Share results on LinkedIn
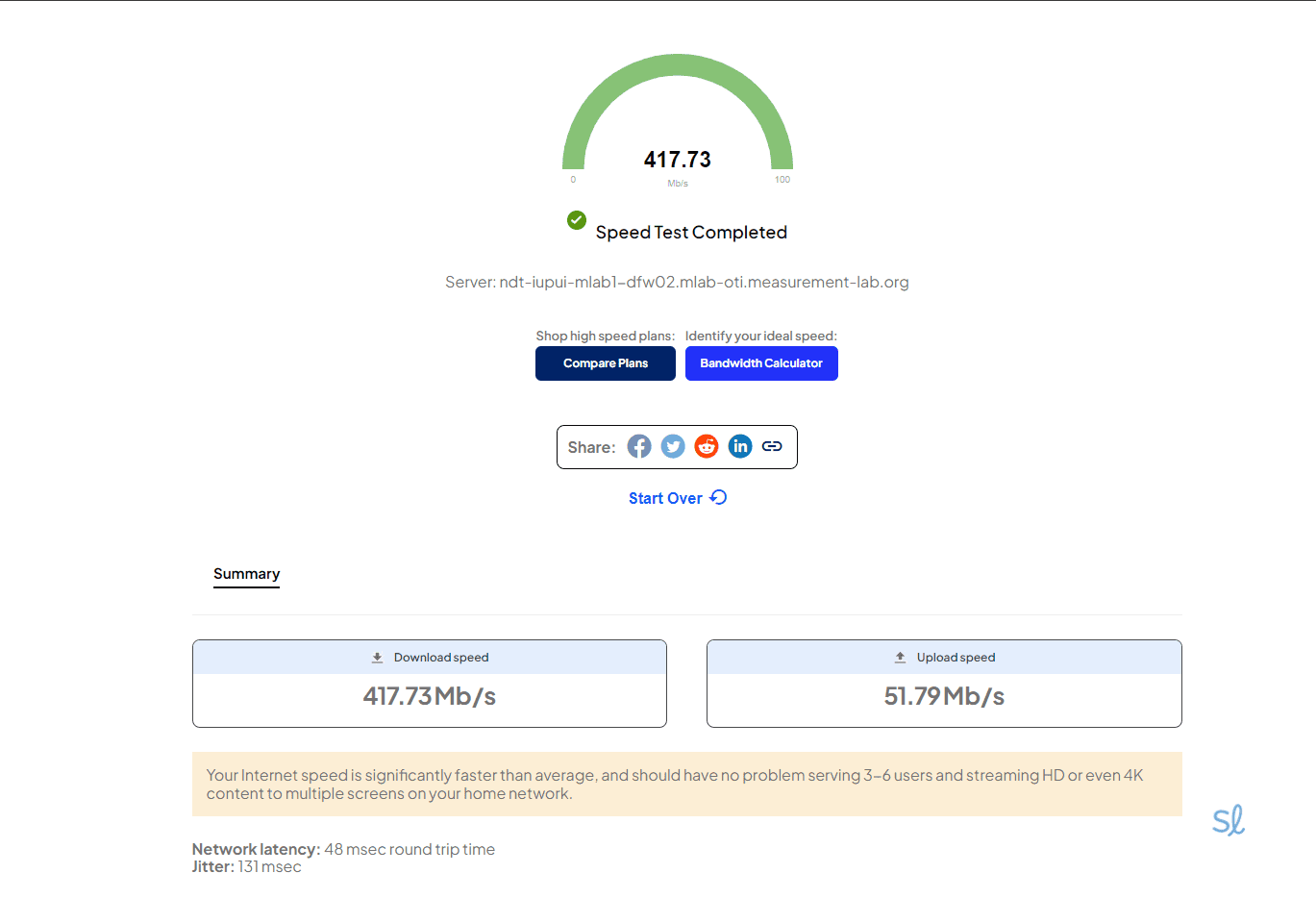This screenshot has height=923, width=1316. [740, 446]
